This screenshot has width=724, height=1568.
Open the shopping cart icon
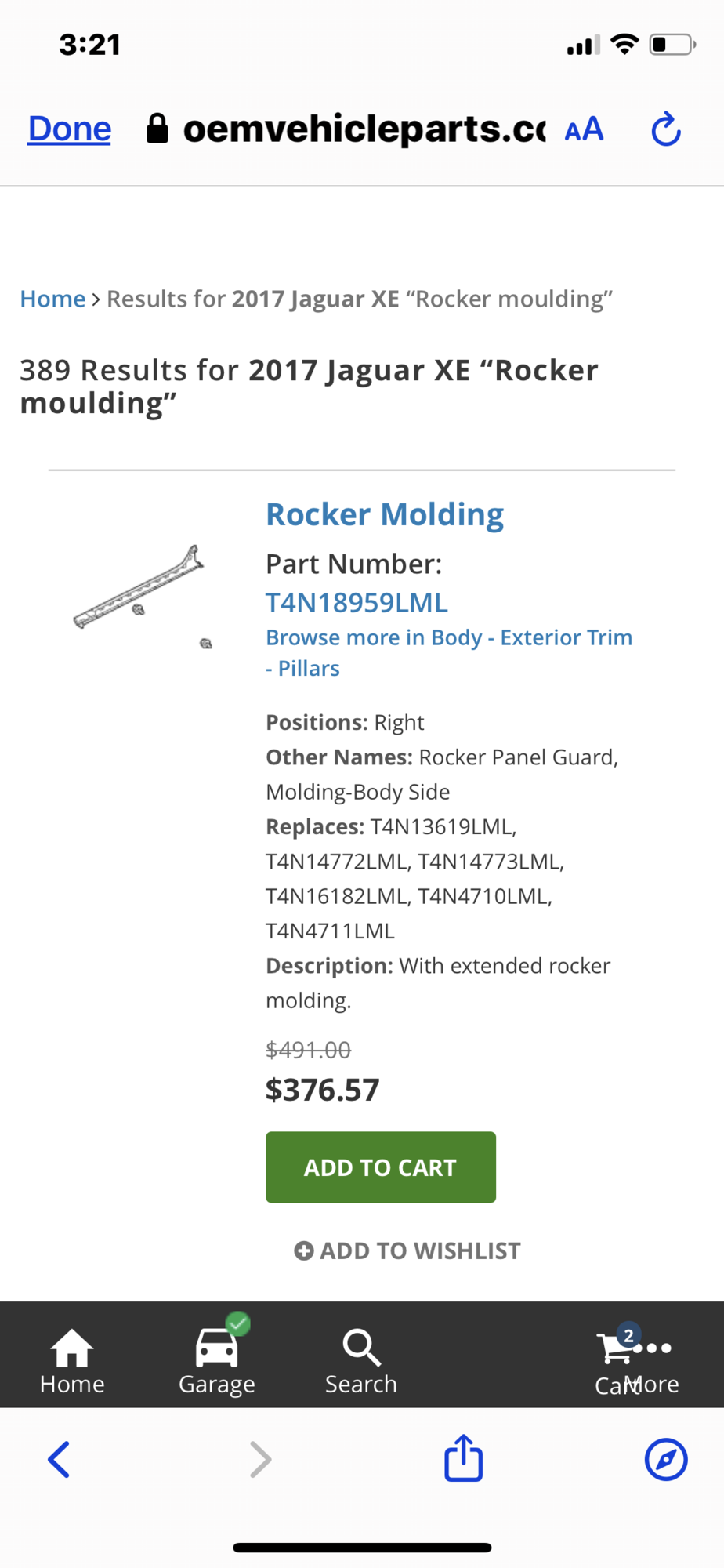(x=616, y=1348)
